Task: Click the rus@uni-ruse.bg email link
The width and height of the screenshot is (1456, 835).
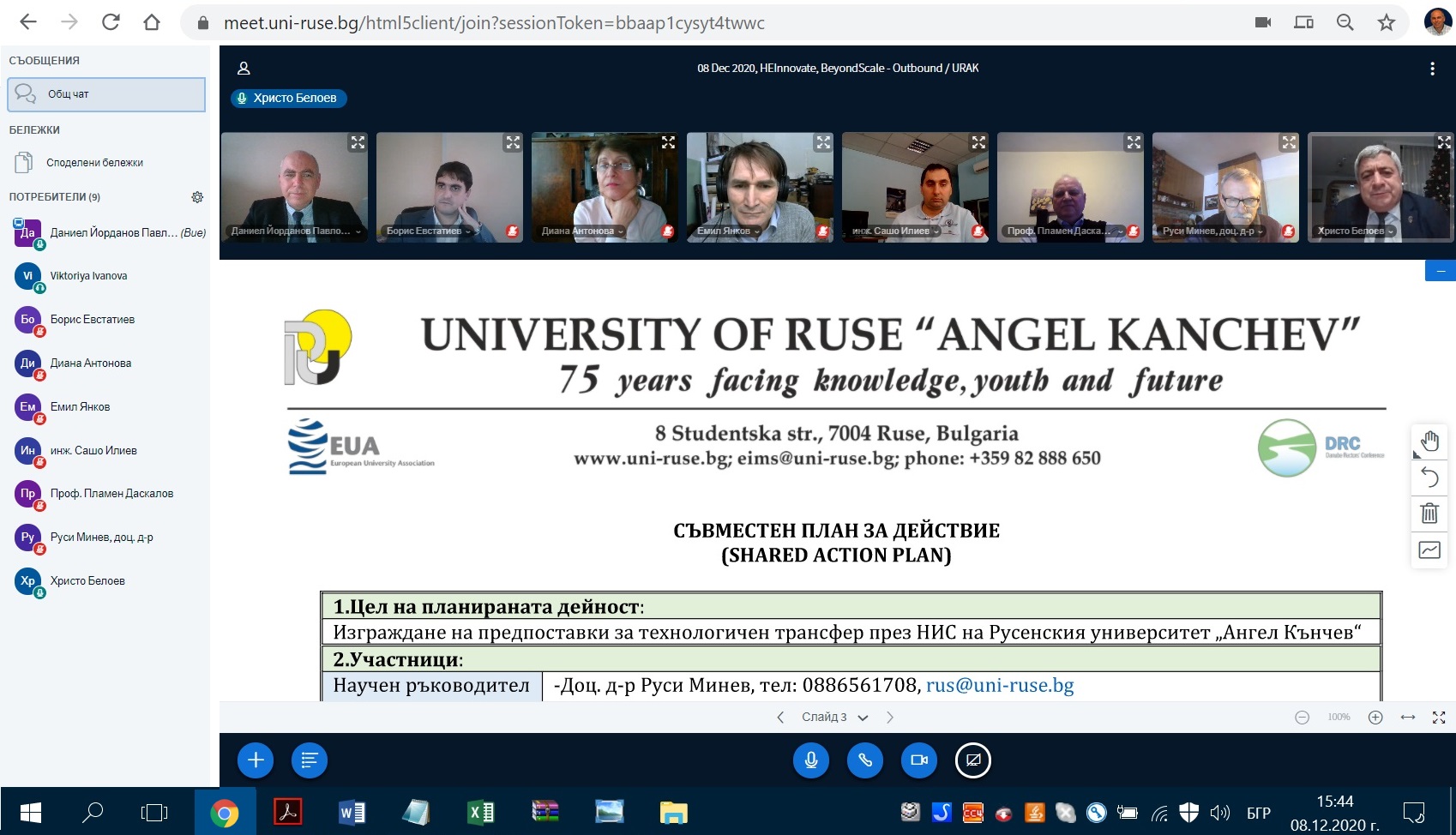Action: point(1000,686)
